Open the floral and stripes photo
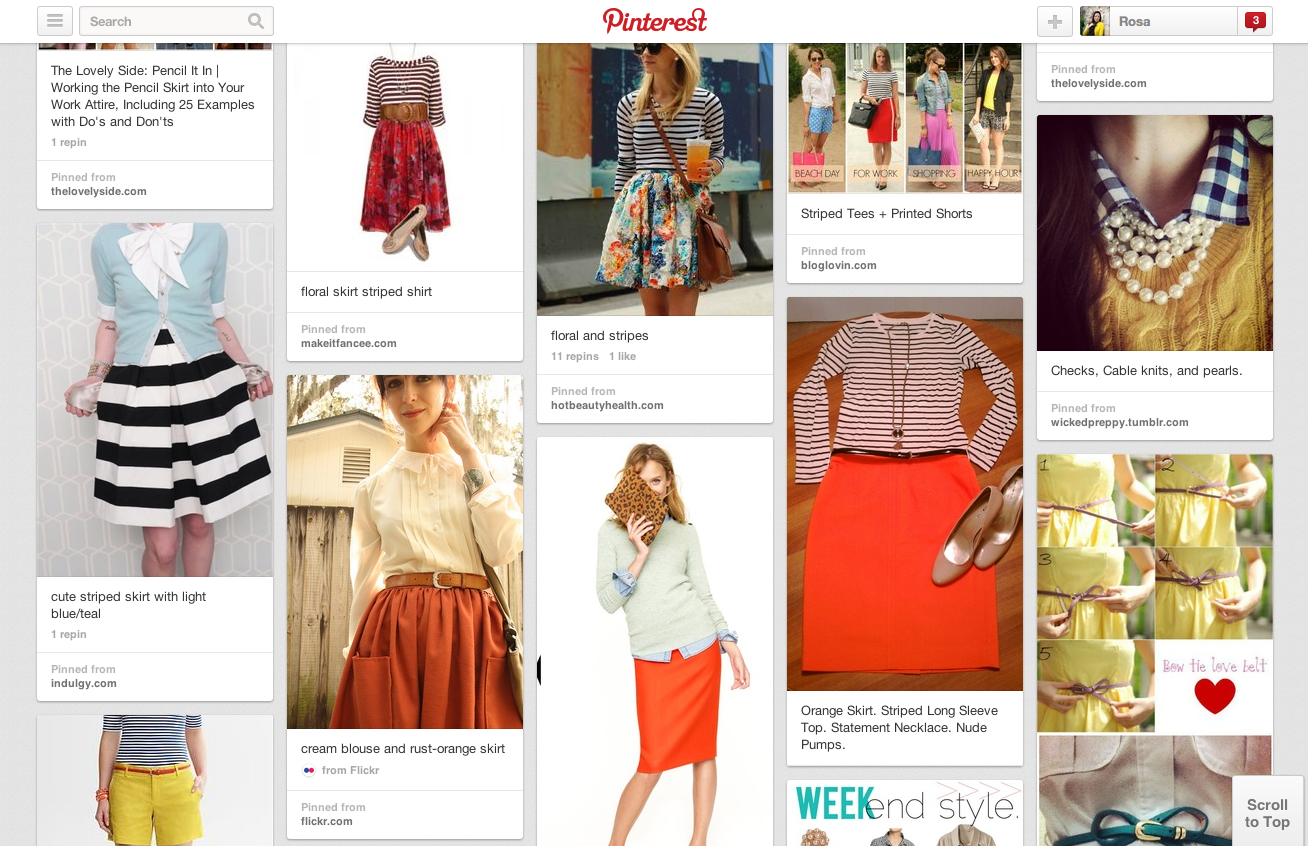 (655, 179)
